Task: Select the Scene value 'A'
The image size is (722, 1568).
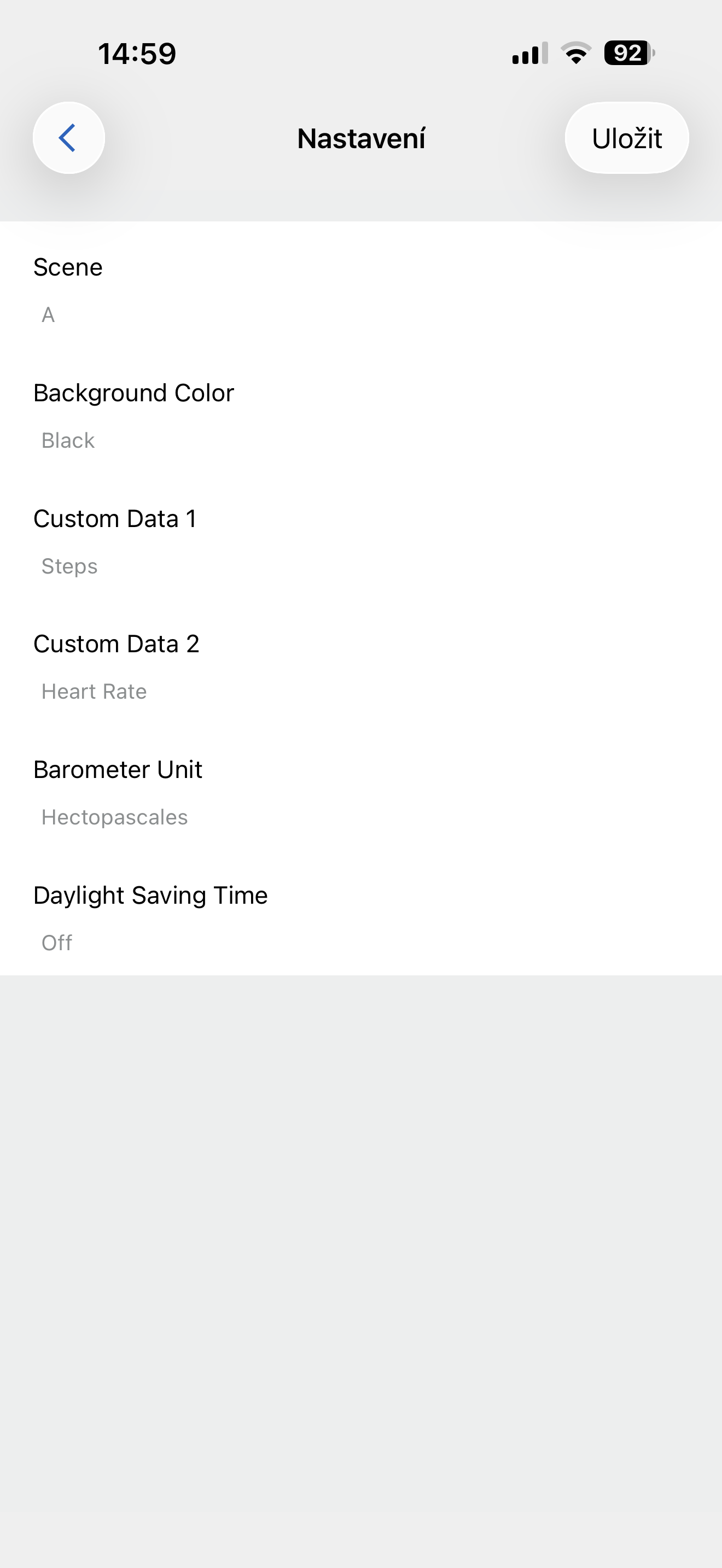Action: pos(48,315)
